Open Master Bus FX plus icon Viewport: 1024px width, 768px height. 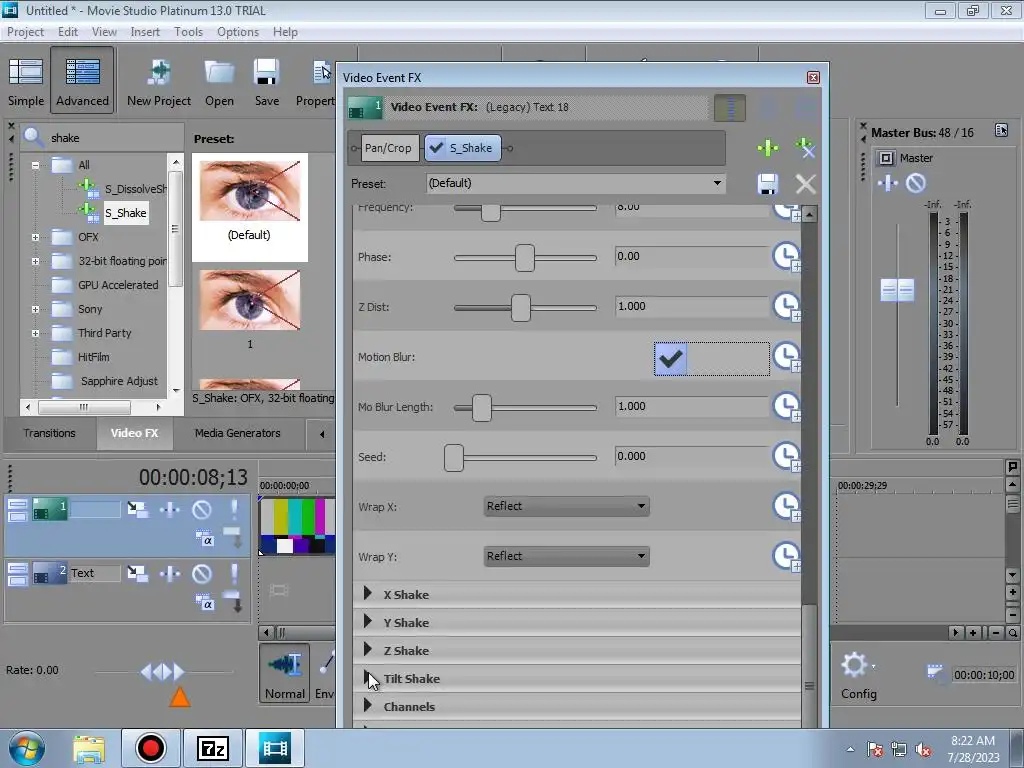coord(888,184)
